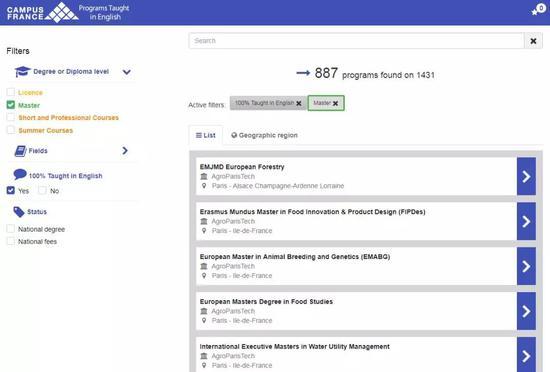Open European Master Animal Breeding arrow
The image size is (550, 372).
pos(526,266)
